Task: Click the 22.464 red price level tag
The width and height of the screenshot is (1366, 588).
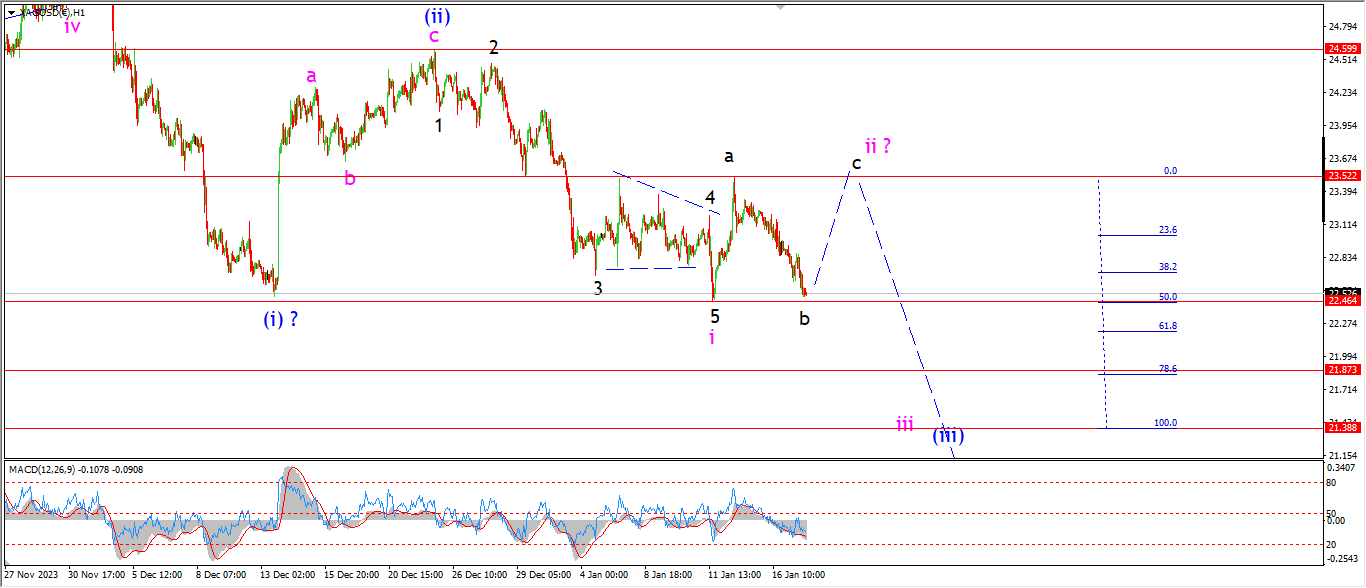Action: pos(1341,301)
